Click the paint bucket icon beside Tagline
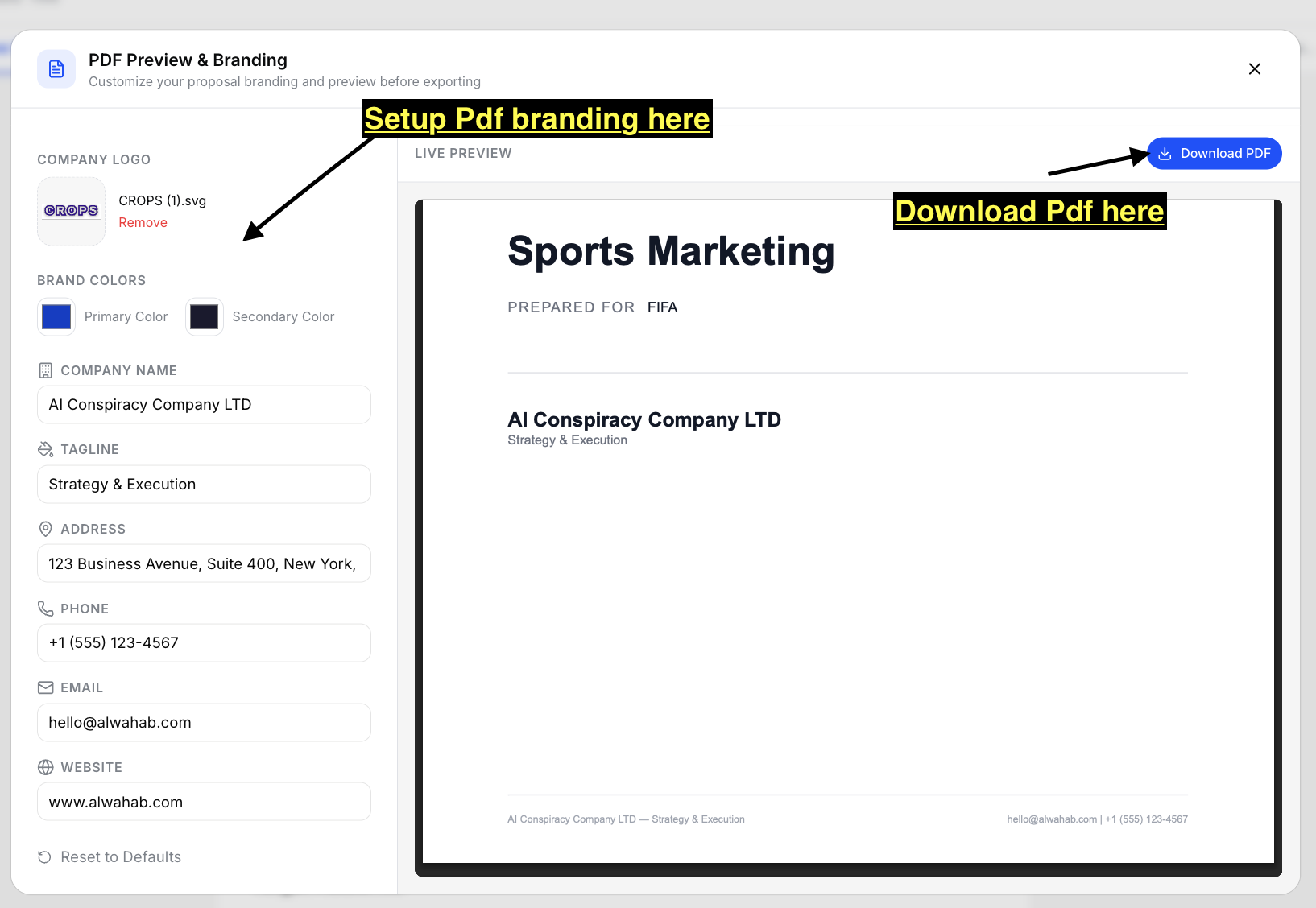 click(x=46, y=449)
